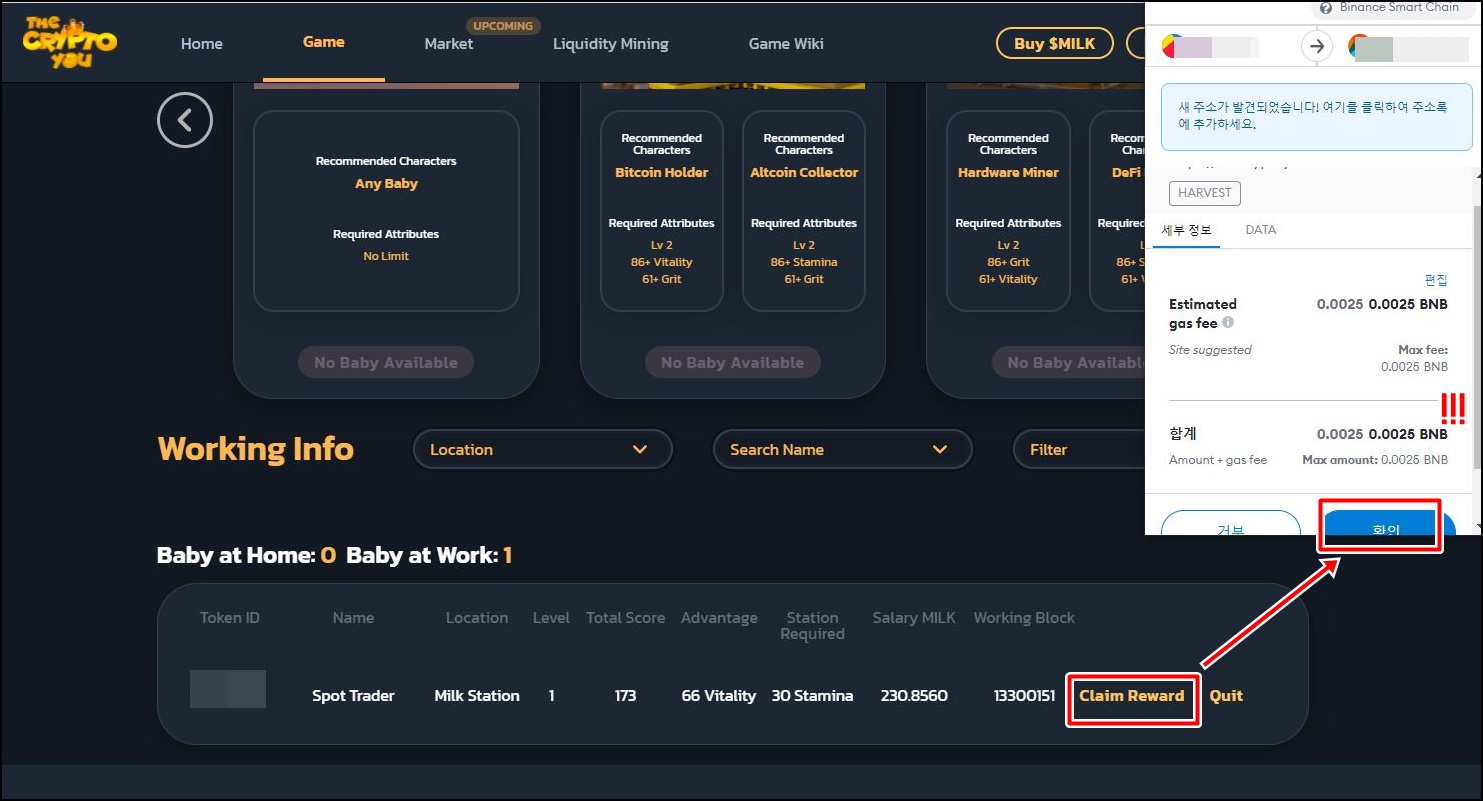
Task: Open the Game Wiki page
Action: [786, 43]
